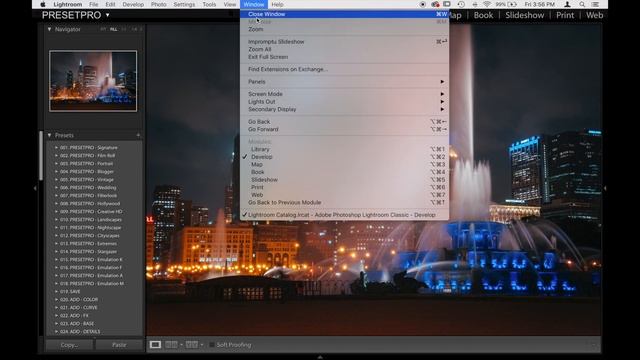The width and height of the screenshot is (640, 360).
Task: Open the Panels submenu
Action: click(344, 82)
